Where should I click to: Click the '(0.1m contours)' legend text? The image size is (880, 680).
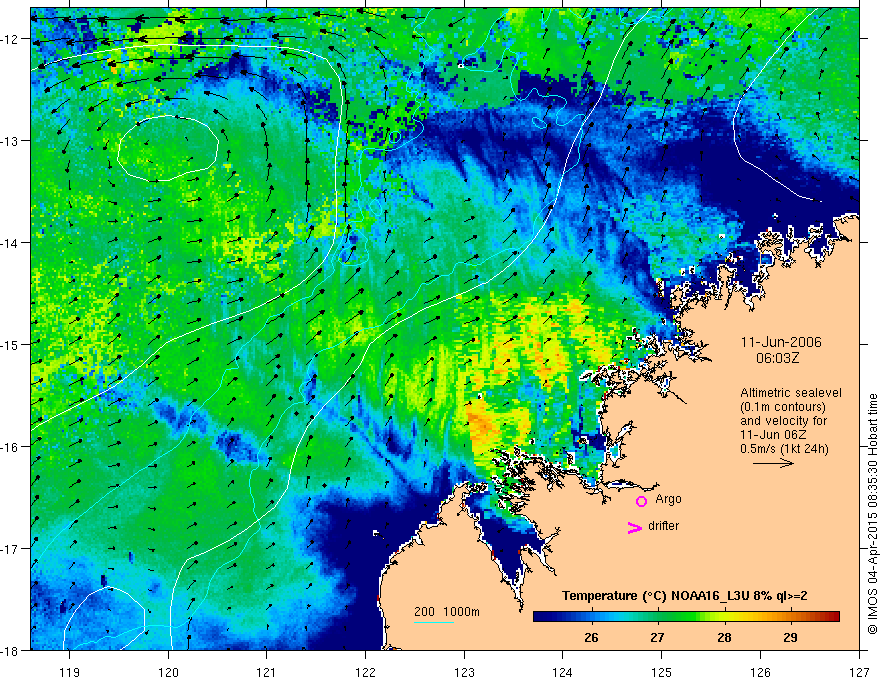(x=783, y=407)
